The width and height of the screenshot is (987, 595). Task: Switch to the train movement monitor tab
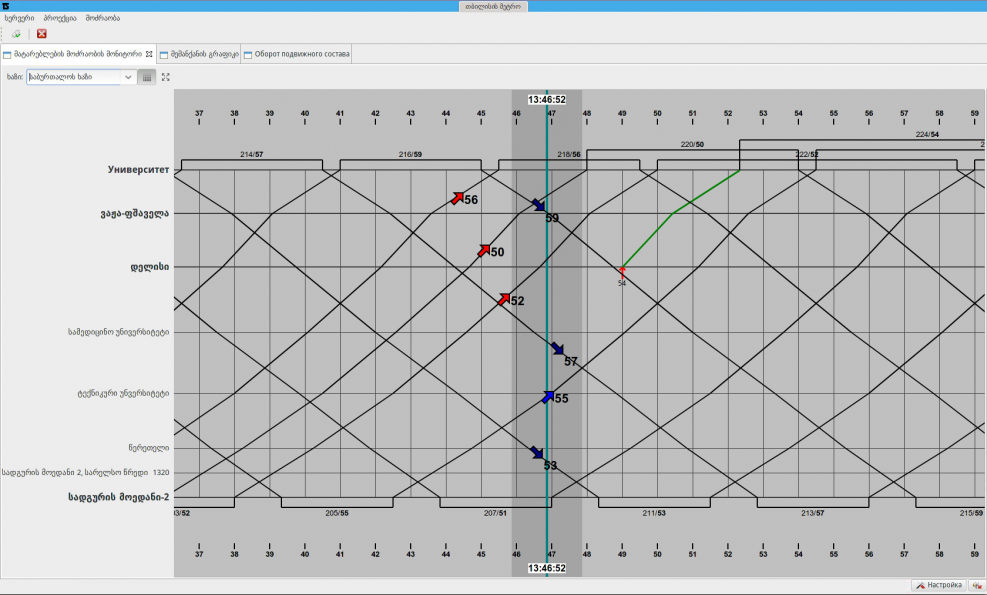tap(77, 54)
